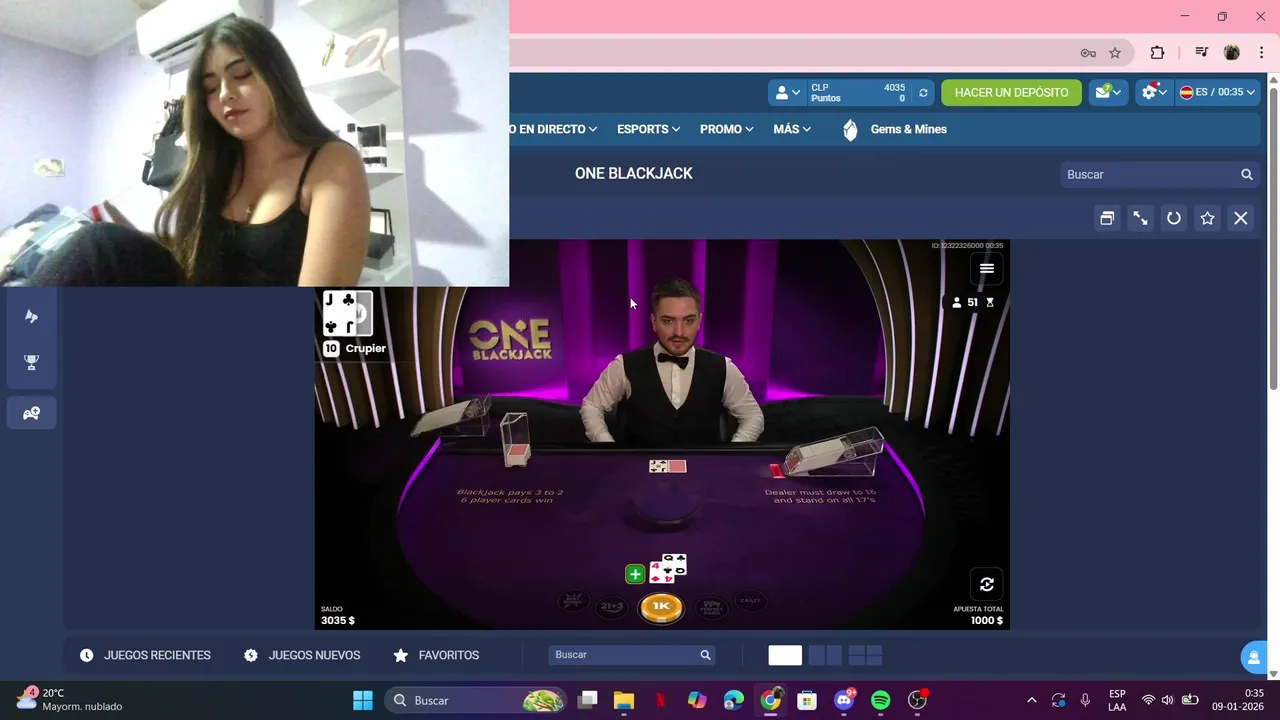The width and height of the screenshot is (1280, 720).
Task: Toggle fullscreen for the game
Action: 1140,218
